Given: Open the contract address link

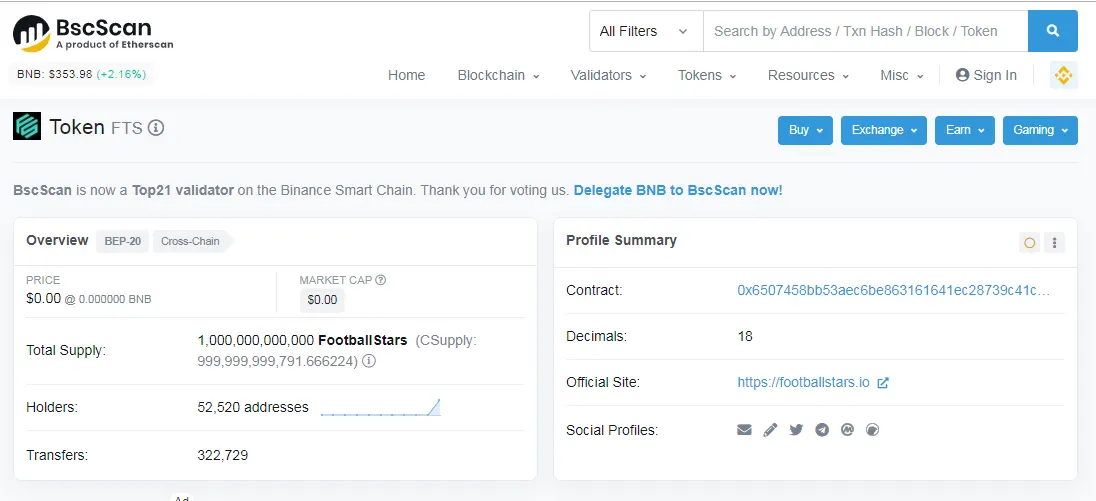Looking at the screenshot, I should pos(893,290).
